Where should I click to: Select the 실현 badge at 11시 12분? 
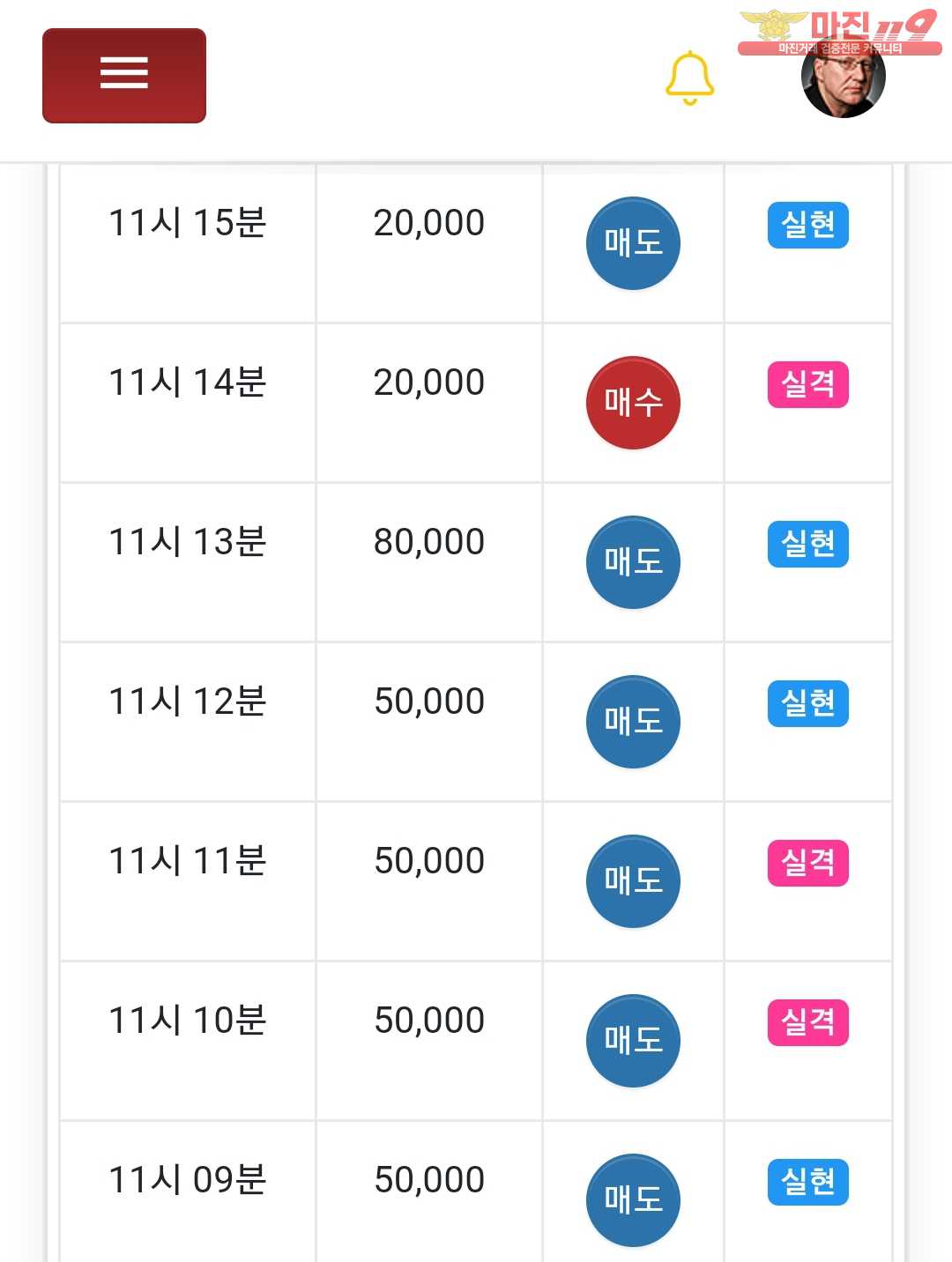coord(807,704)
